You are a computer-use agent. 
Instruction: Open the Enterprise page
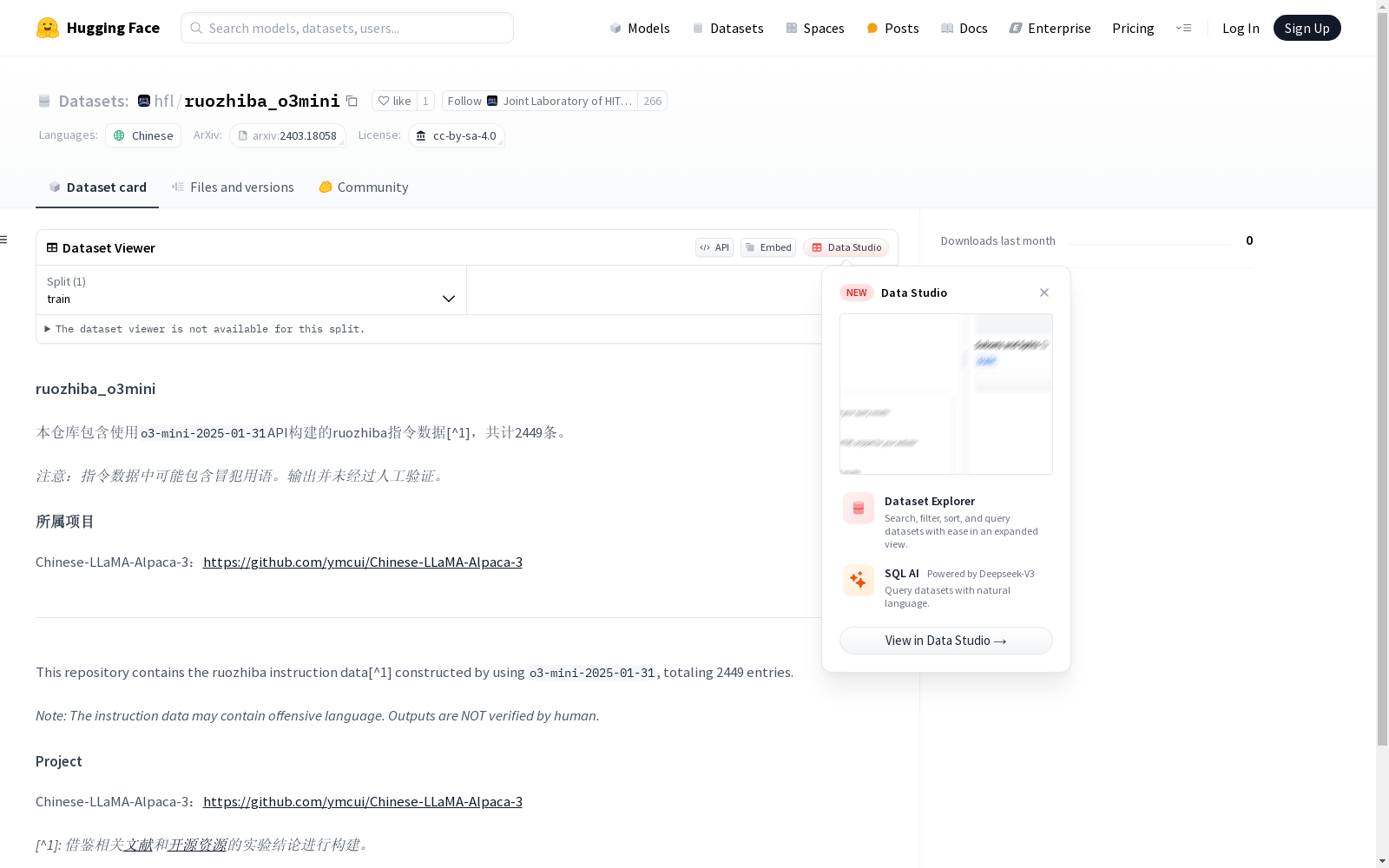1050,28
